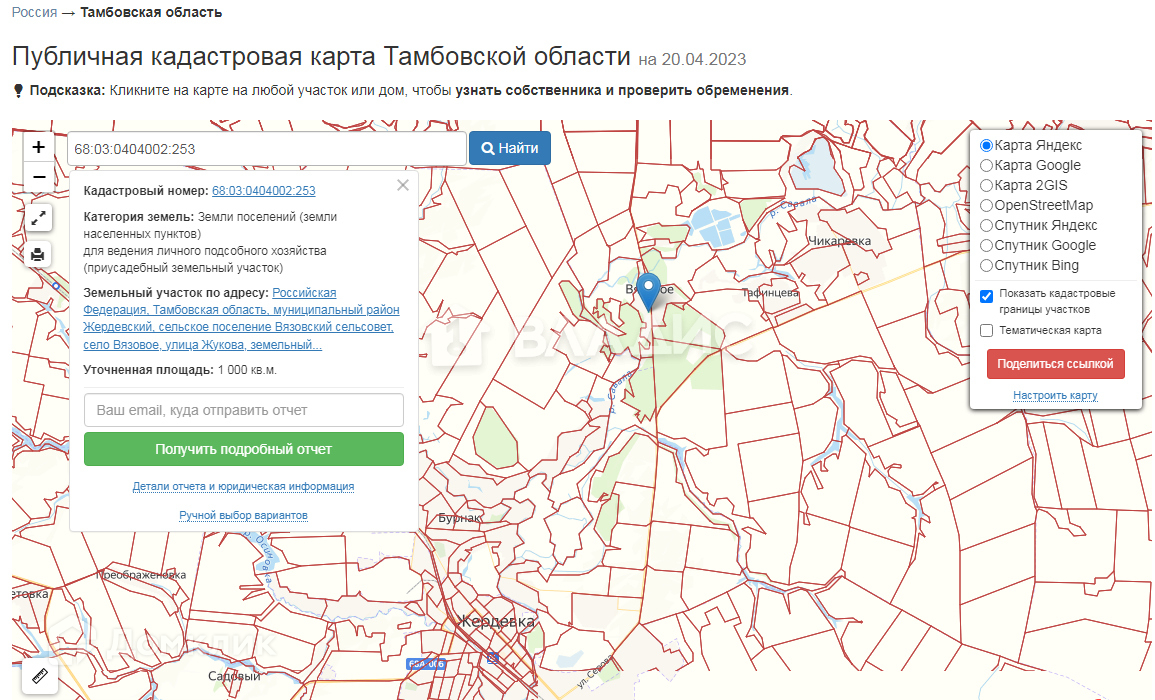Toggle fullscreen map mode icon
1155x700 pixels.
[38, 217]
